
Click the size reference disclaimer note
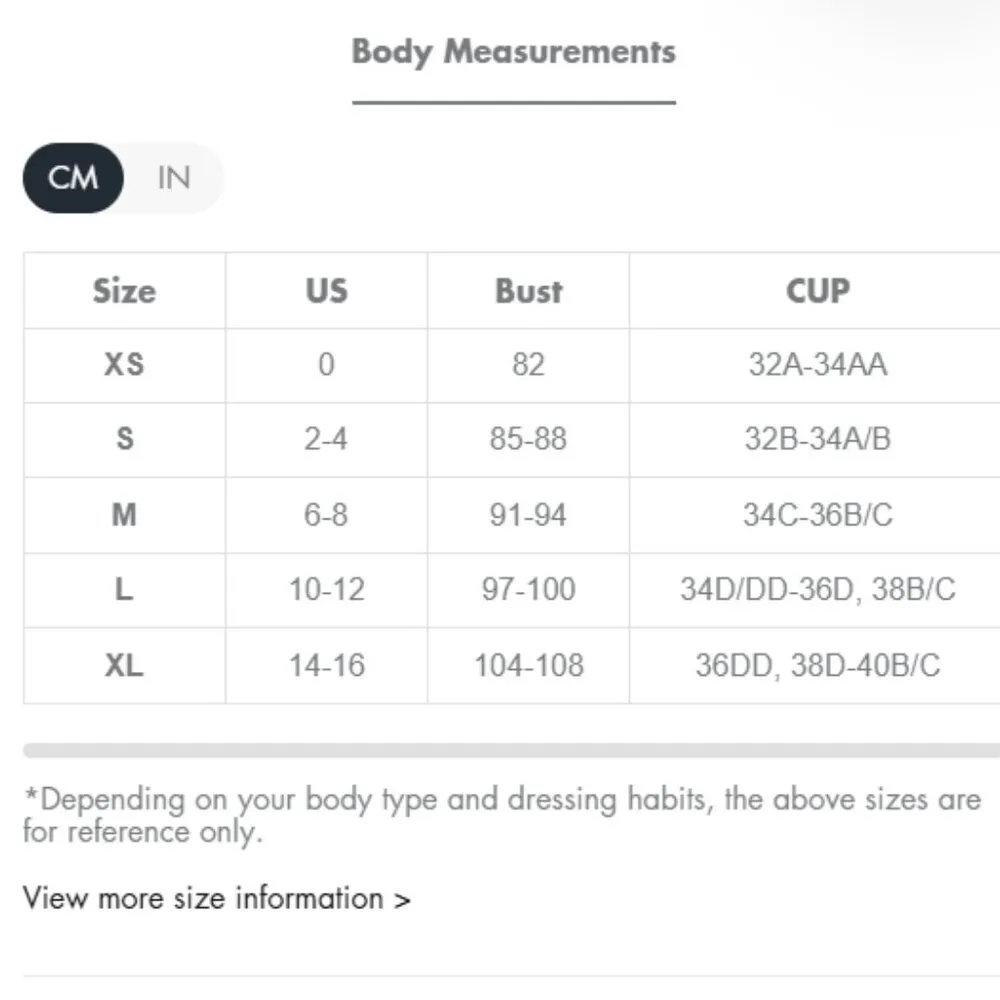(x=500, y=815)
